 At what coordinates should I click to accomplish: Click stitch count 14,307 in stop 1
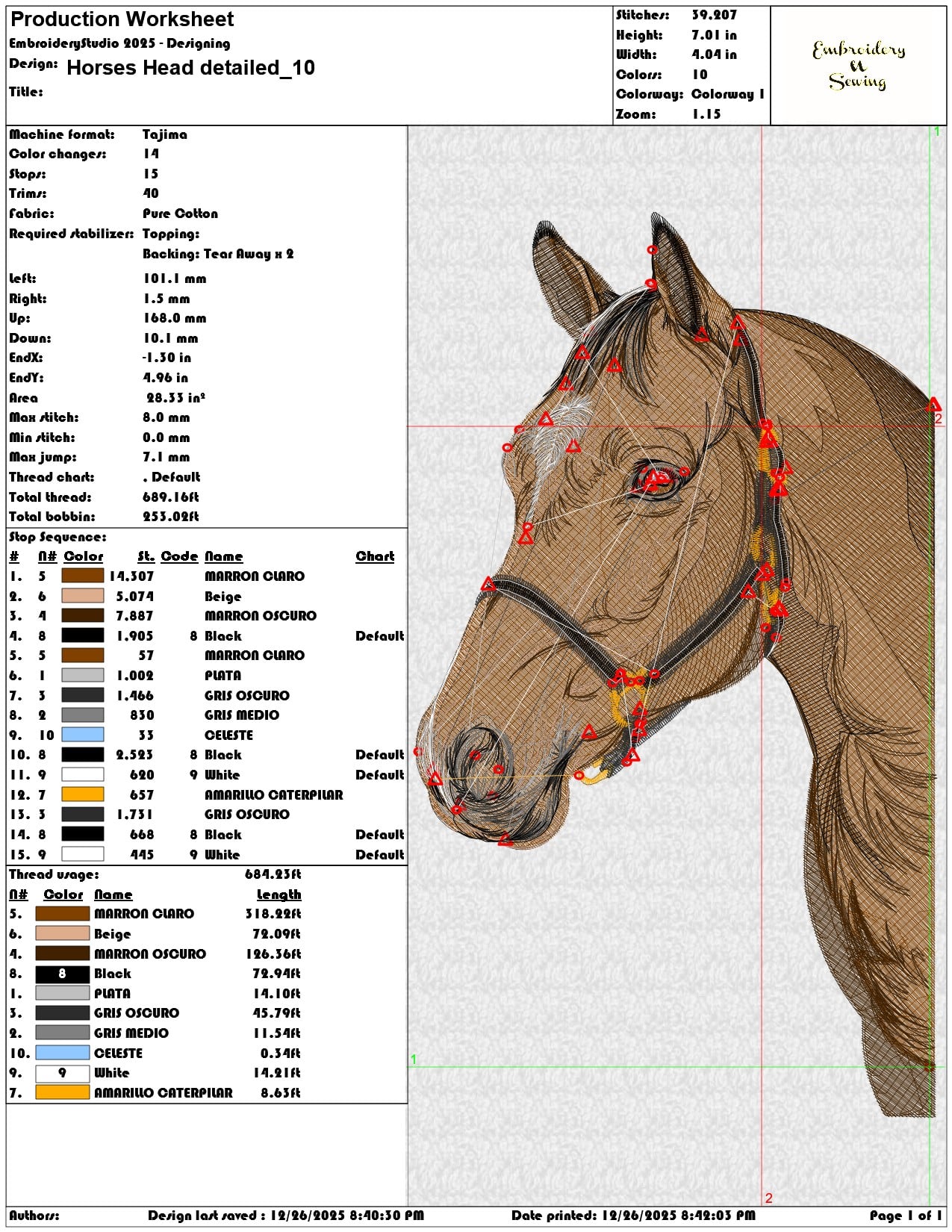pyautogui.click(x=131, y=576)
